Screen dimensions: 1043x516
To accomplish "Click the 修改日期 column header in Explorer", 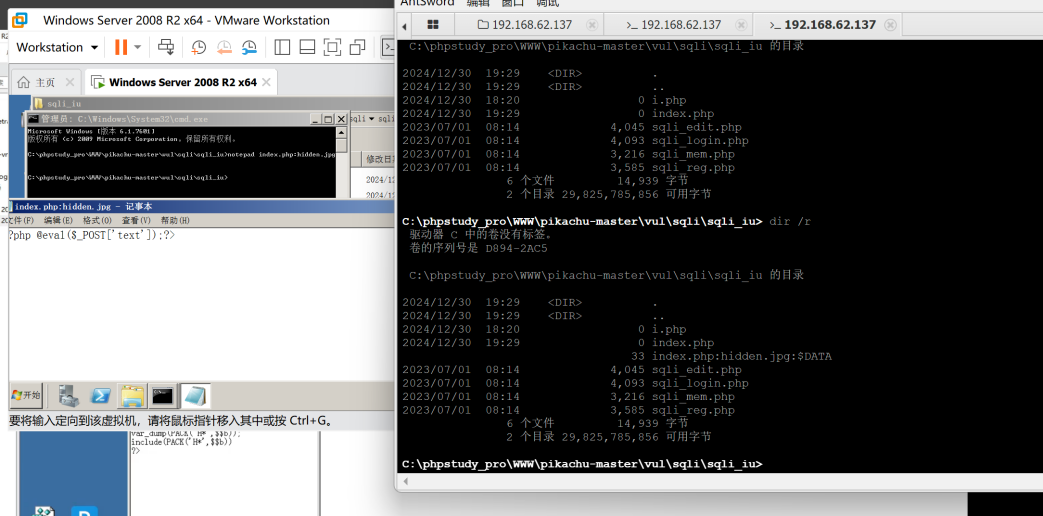I will point(380,159).
